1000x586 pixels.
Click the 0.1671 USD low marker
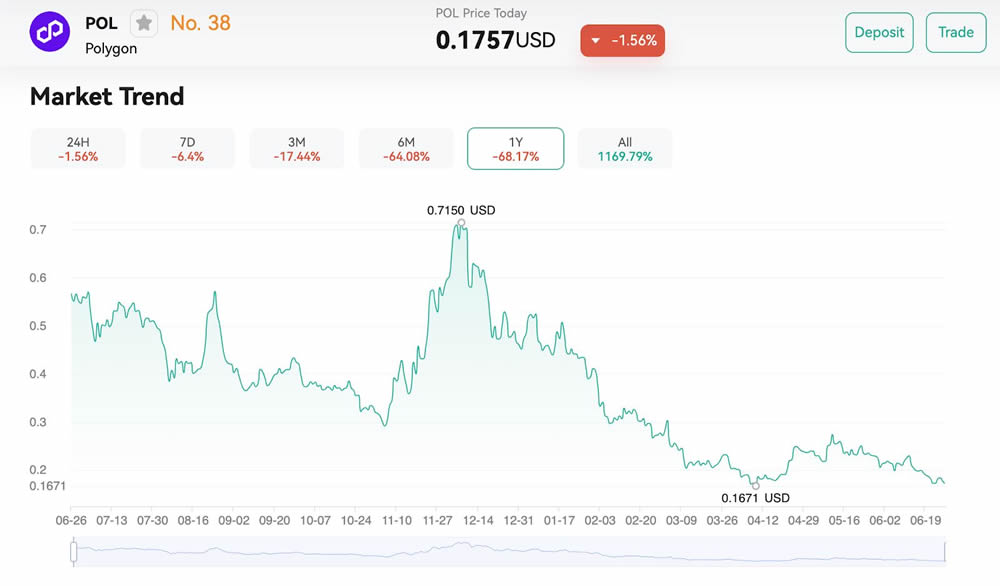[x=756, y=486]
